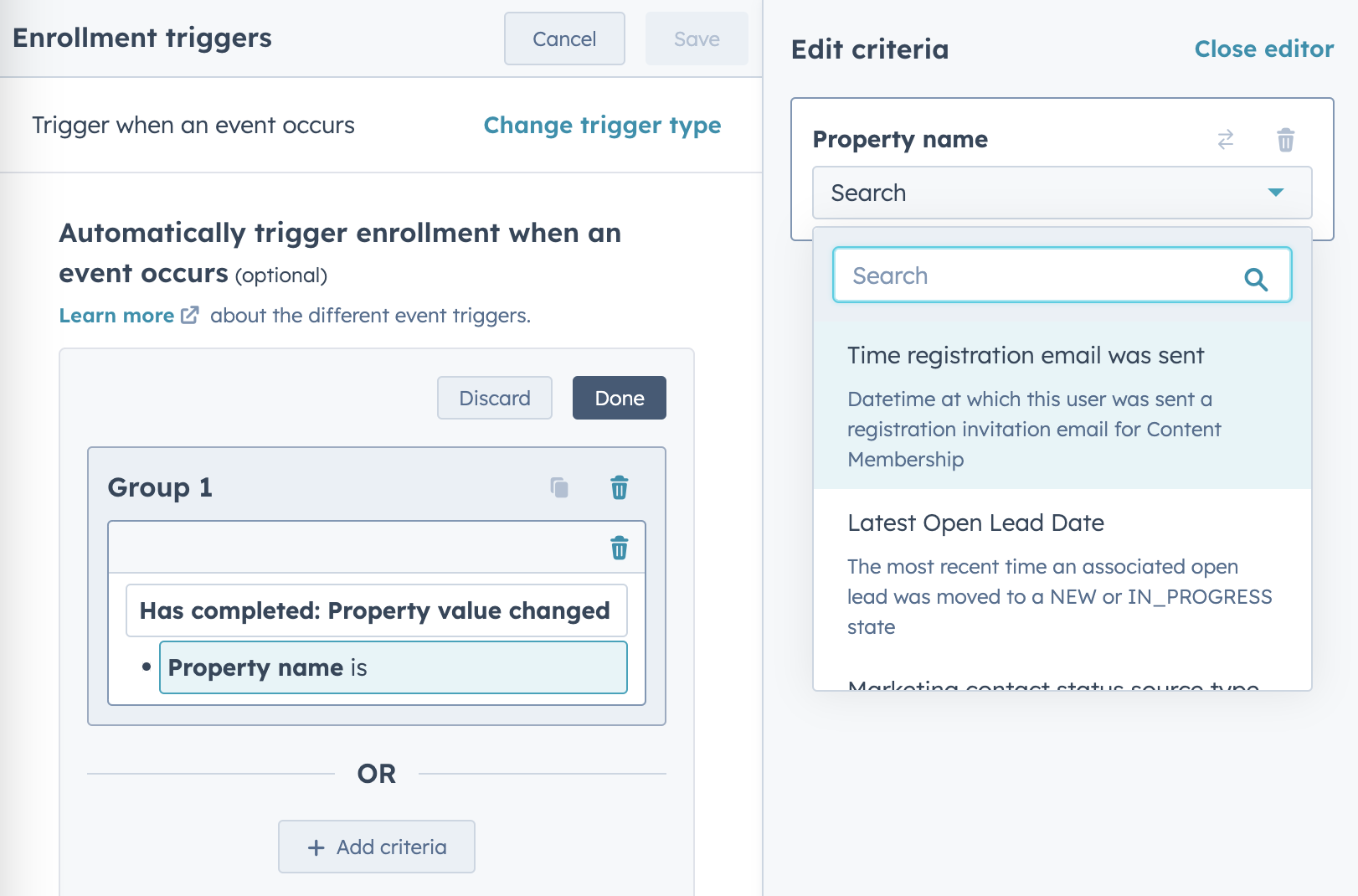
Task: Click the Discard button
Action: point(494,398)
